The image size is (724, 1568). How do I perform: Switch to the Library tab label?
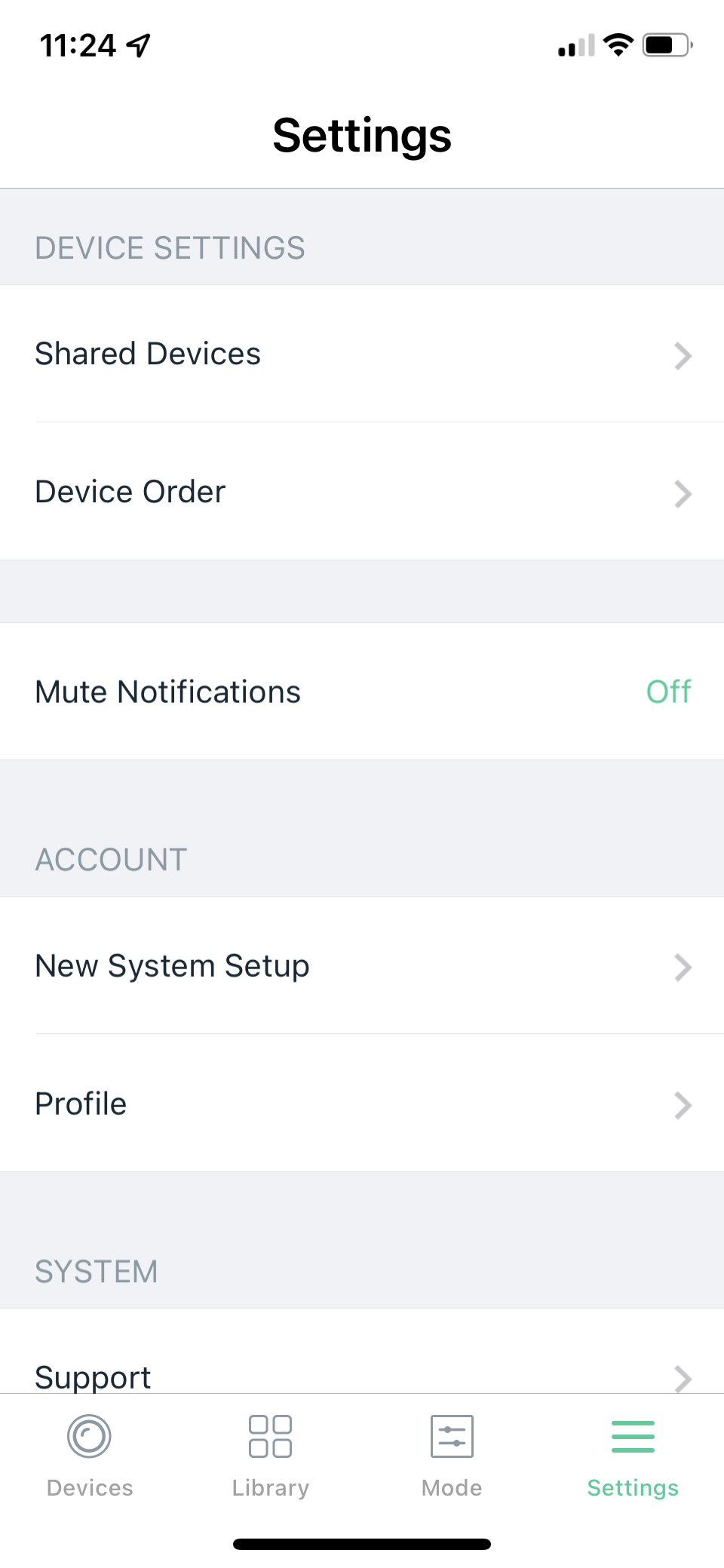(x=270, y=1487)
